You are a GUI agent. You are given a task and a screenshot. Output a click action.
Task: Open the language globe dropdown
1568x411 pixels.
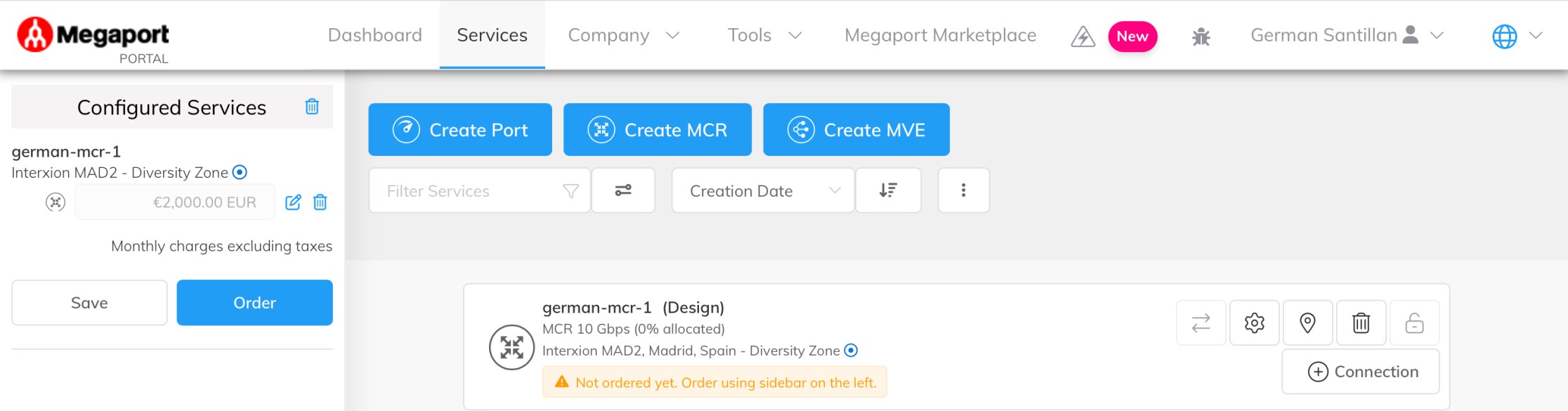coord(1517,36)
